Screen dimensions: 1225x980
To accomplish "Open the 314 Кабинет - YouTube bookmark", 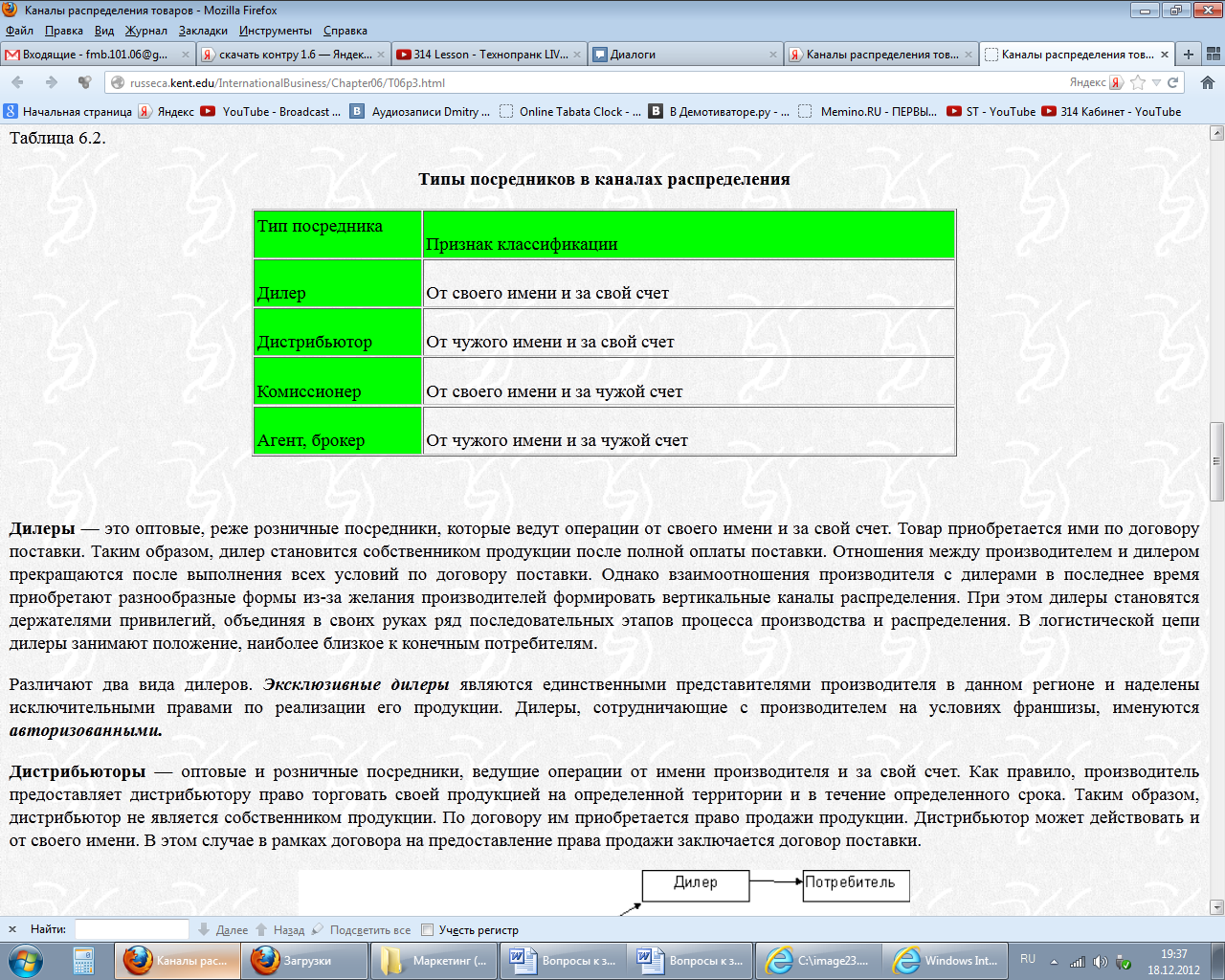I will [1111, 111].
